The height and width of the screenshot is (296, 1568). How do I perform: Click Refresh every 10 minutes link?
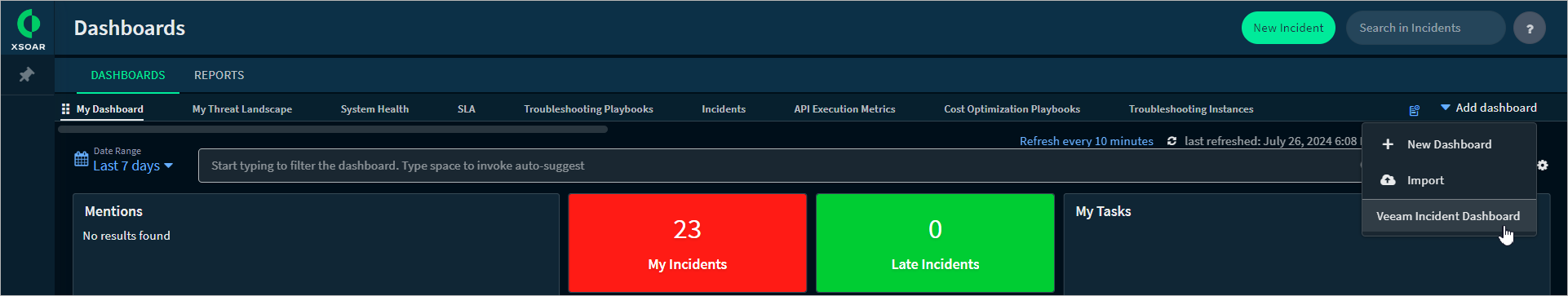pos(1086,141)
